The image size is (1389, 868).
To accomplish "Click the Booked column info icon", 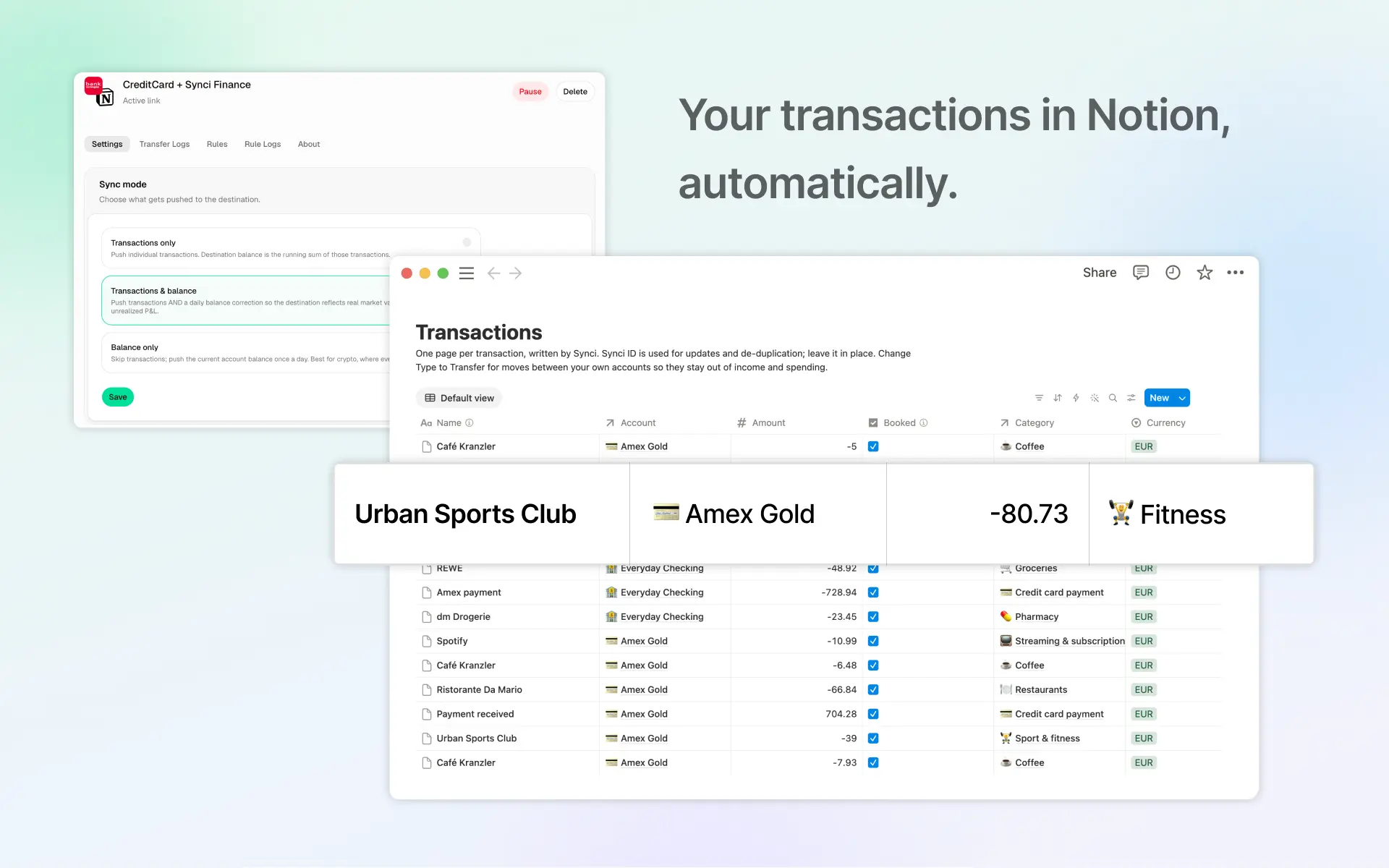I will (923, 423).
